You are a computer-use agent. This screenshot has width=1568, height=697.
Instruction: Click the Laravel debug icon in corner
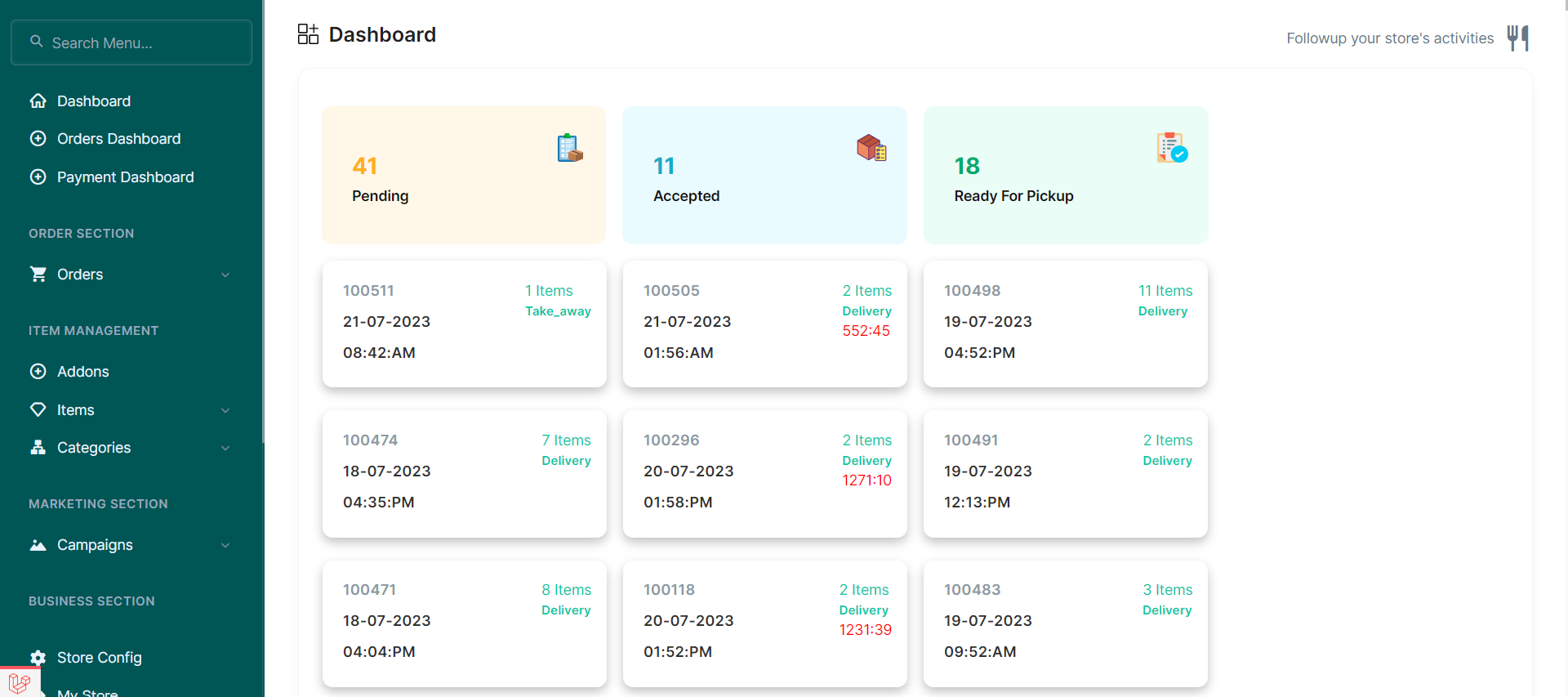pyautogui.click(x=20, y=681)
